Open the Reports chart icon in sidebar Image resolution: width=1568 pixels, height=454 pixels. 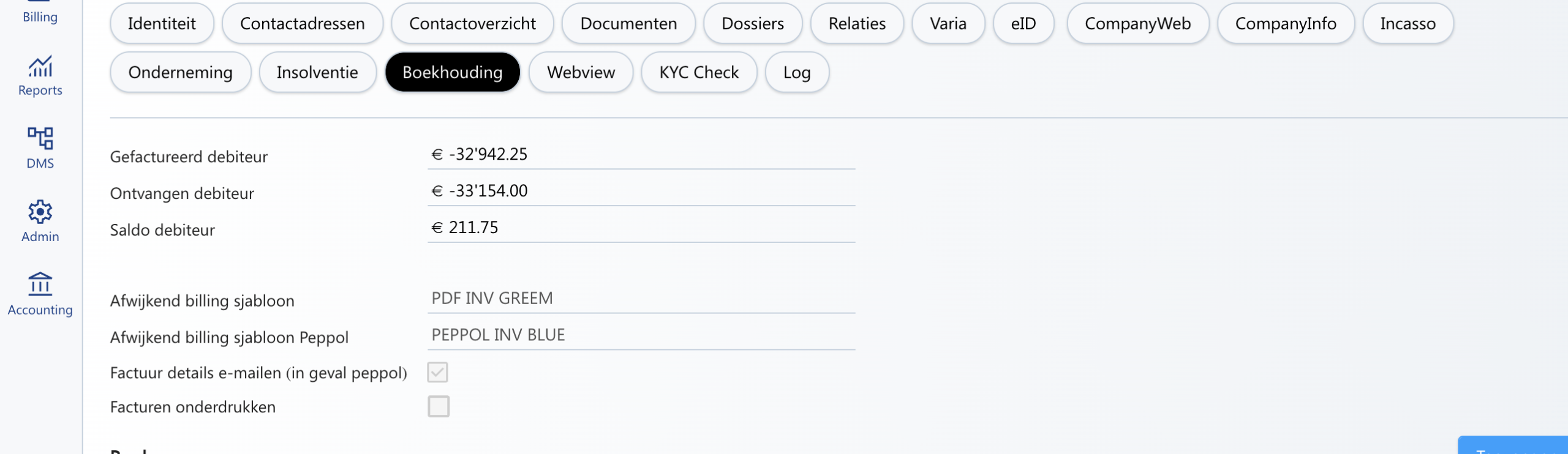pos(40,67)
